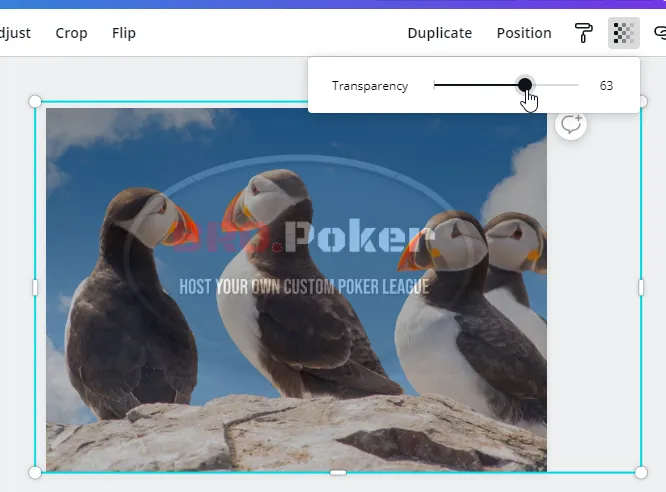The width and height of the screenshot is (666, 492).
Task: Toggle the Transparency checkerboard icon
Action: pyautogui.click(x=624, y=33)
